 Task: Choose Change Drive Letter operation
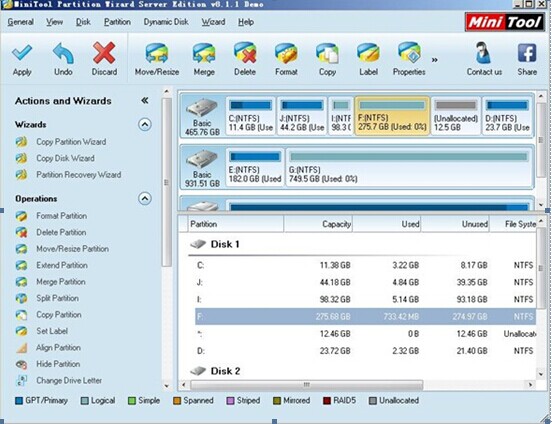click(69, 381)
